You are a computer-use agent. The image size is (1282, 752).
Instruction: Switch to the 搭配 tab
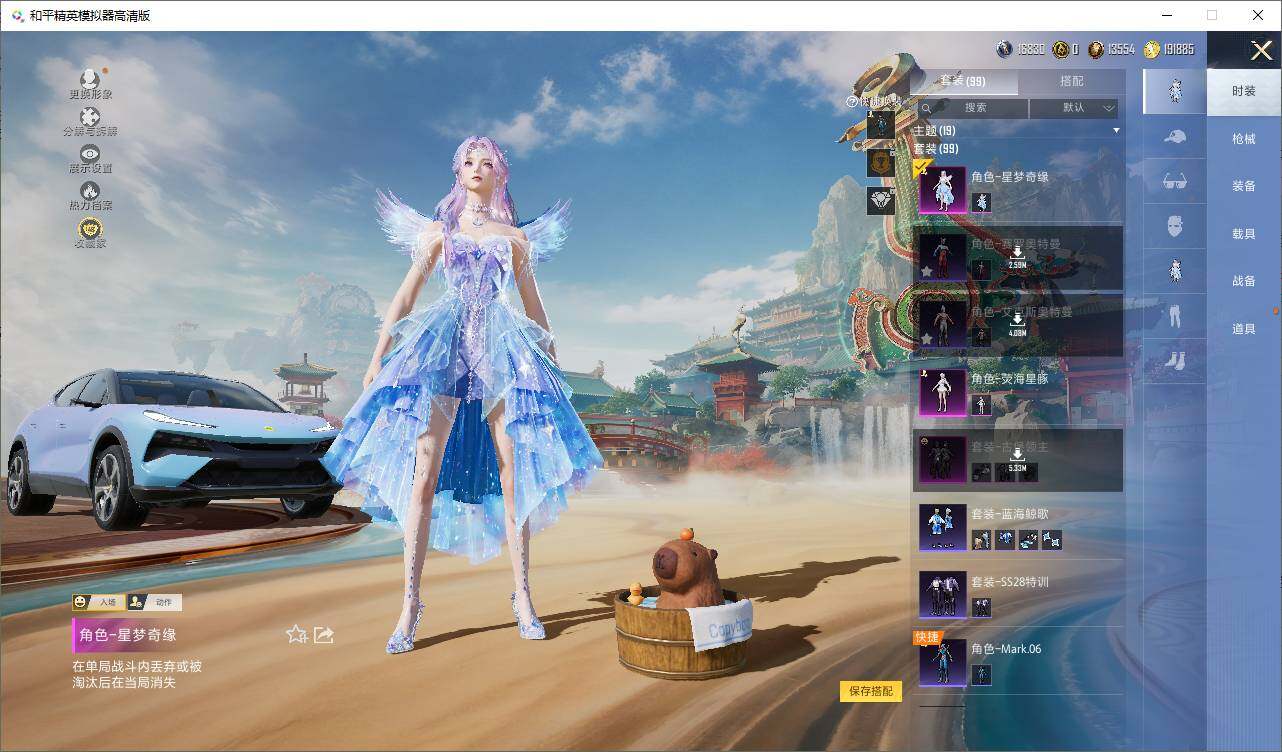click(x=1071, y=81)
